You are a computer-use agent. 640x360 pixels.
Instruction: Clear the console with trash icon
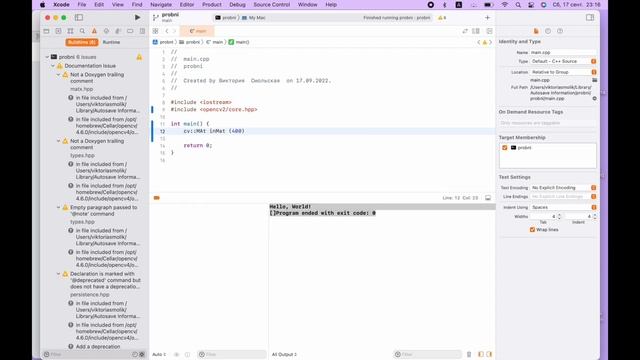[469, 354]
